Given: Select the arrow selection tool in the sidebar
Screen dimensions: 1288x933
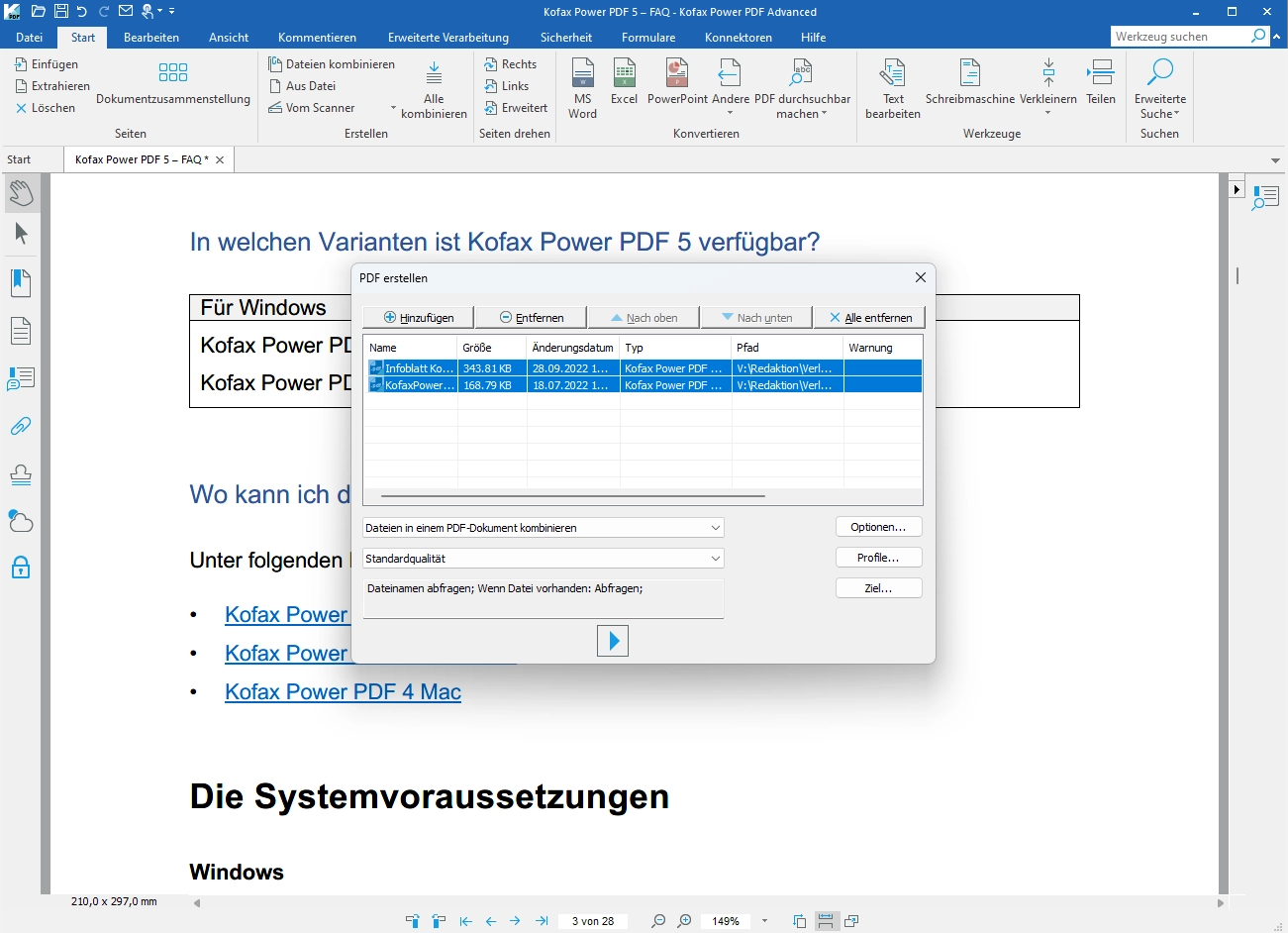Looking at the screenshot, I should pos(21,234).
